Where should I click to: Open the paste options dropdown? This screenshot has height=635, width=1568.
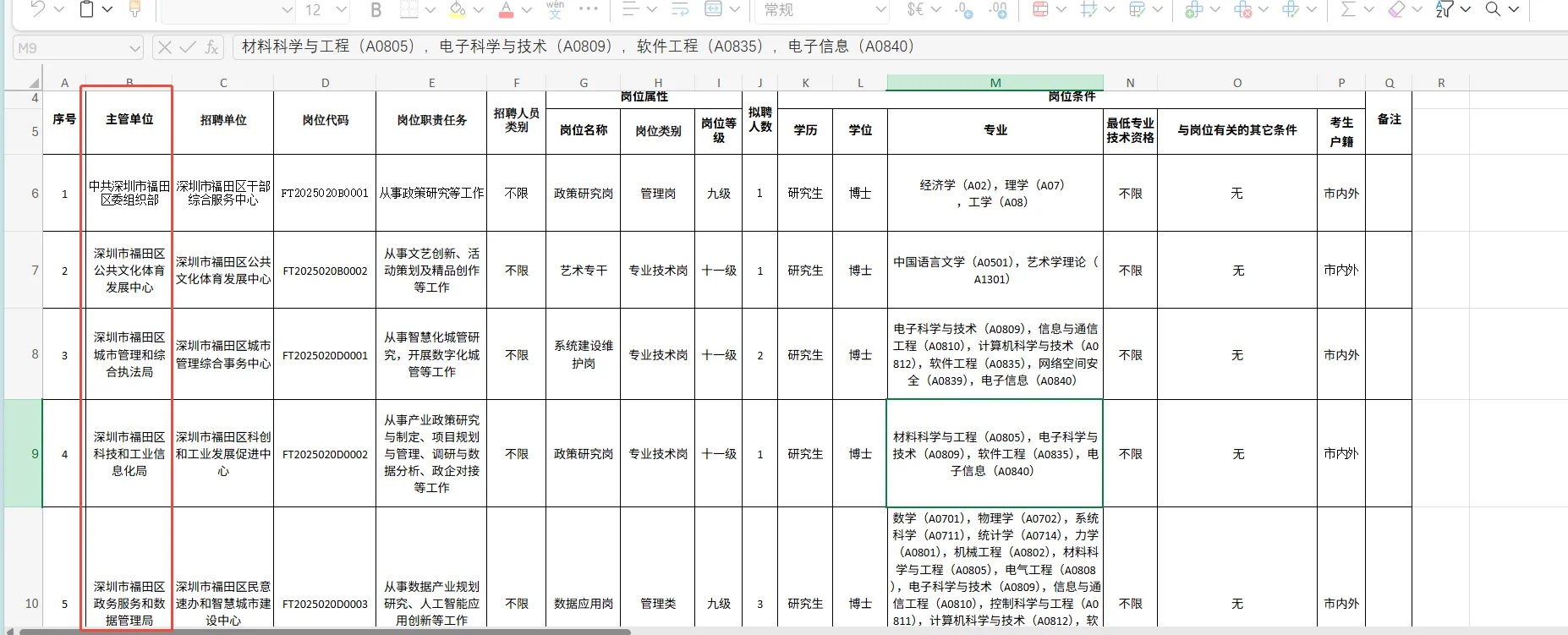pos(107,9)
